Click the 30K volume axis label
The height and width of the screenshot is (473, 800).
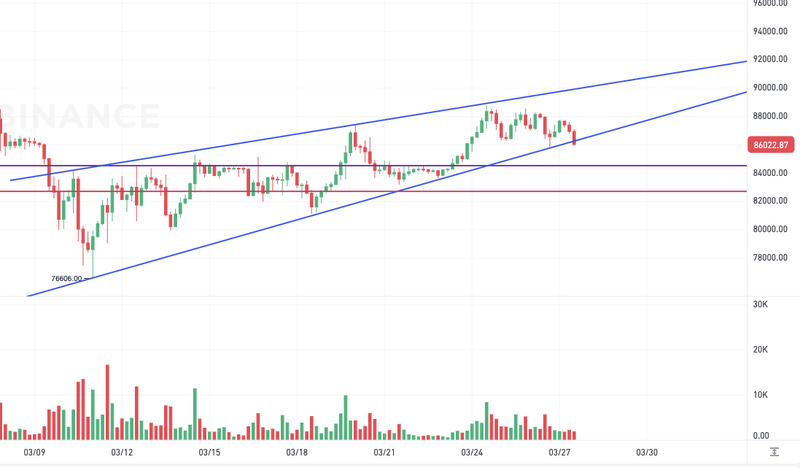[760, 304]
